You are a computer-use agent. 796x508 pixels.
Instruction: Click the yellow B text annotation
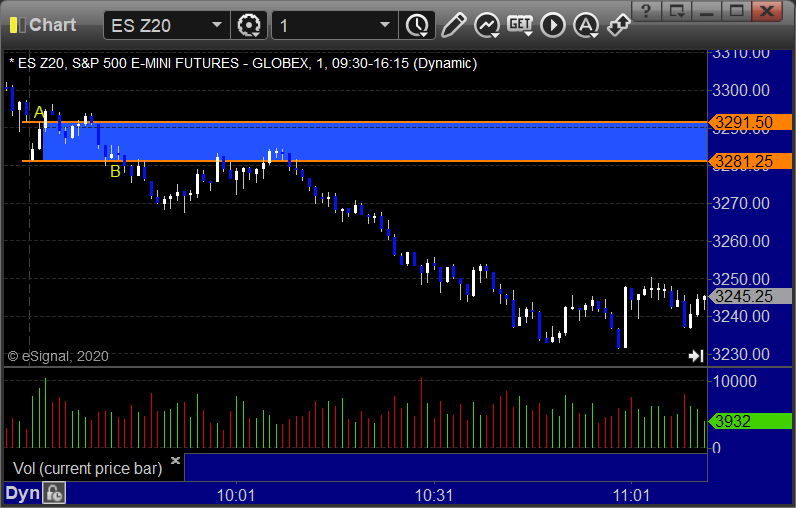pyautogui.click(x=115, y=172)
